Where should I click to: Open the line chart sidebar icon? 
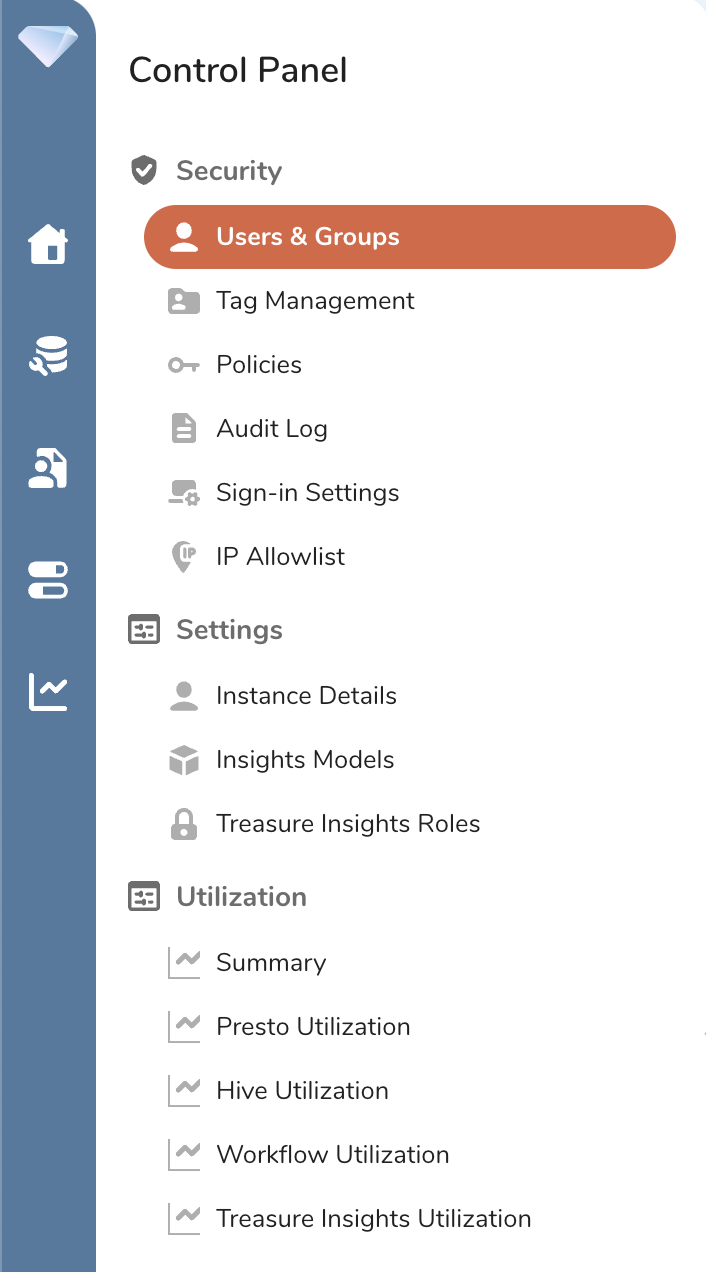(x=48, y=691)
